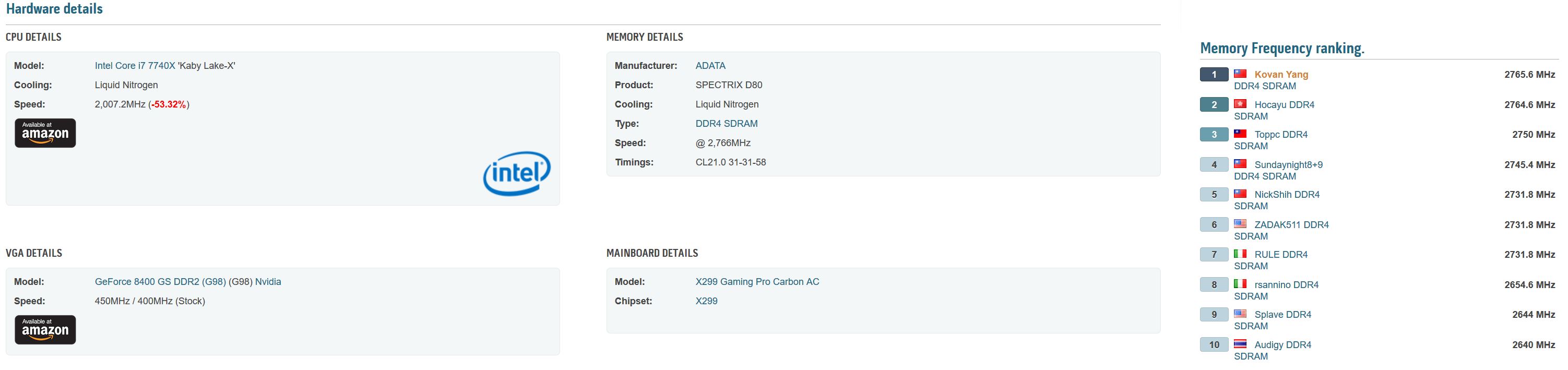Open Intel Core i7 7740X link
Viewport: 1568px width, 370px height.
click(135, 66)
